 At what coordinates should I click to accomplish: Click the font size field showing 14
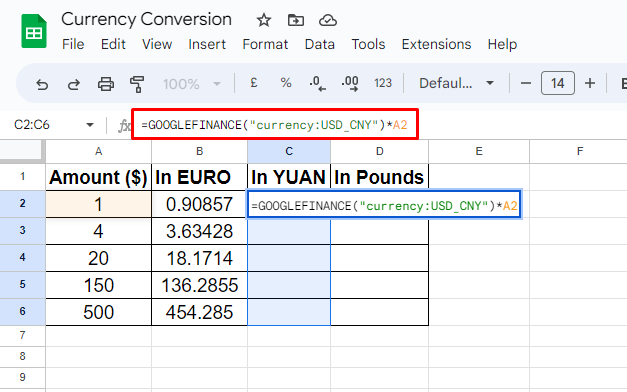(557, 83)
